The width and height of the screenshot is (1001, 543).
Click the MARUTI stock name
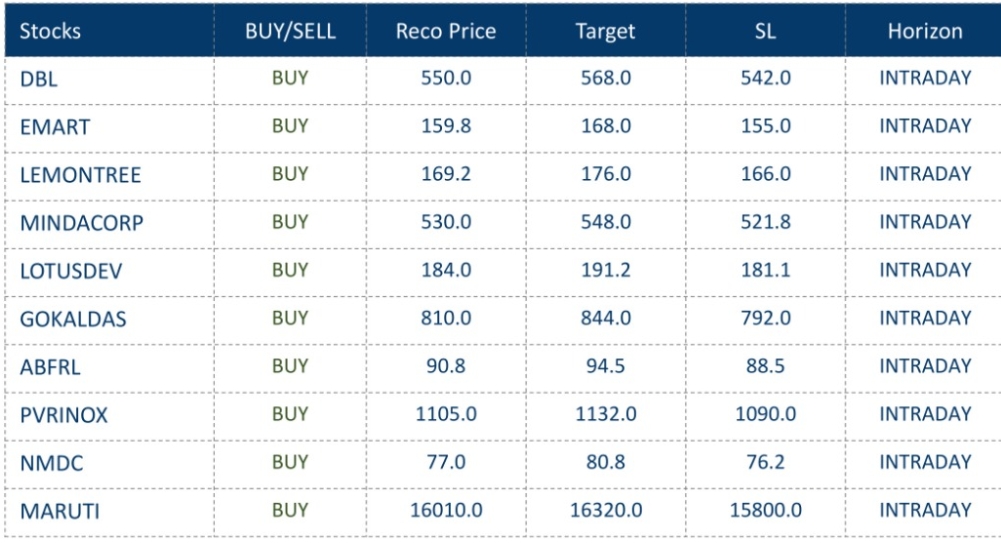point(53,512)
